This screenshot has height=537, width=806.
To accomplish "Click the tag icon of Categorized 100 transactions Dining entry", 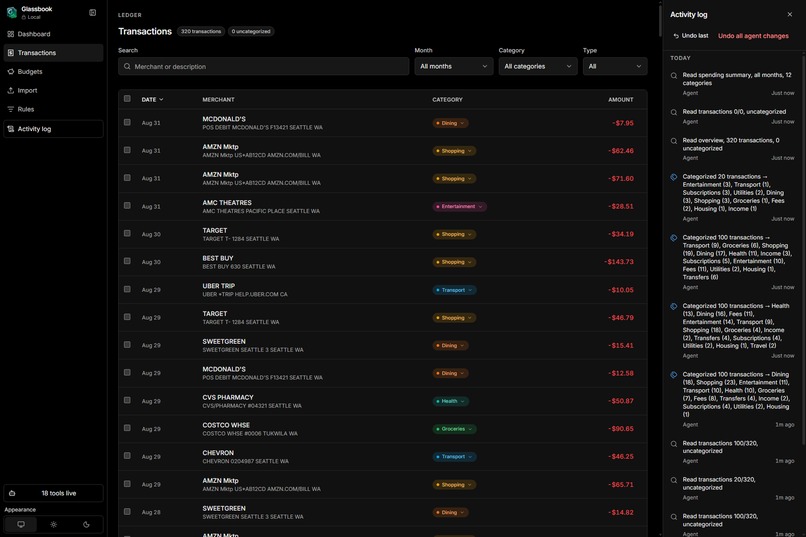I will click(x=674, y=375).
